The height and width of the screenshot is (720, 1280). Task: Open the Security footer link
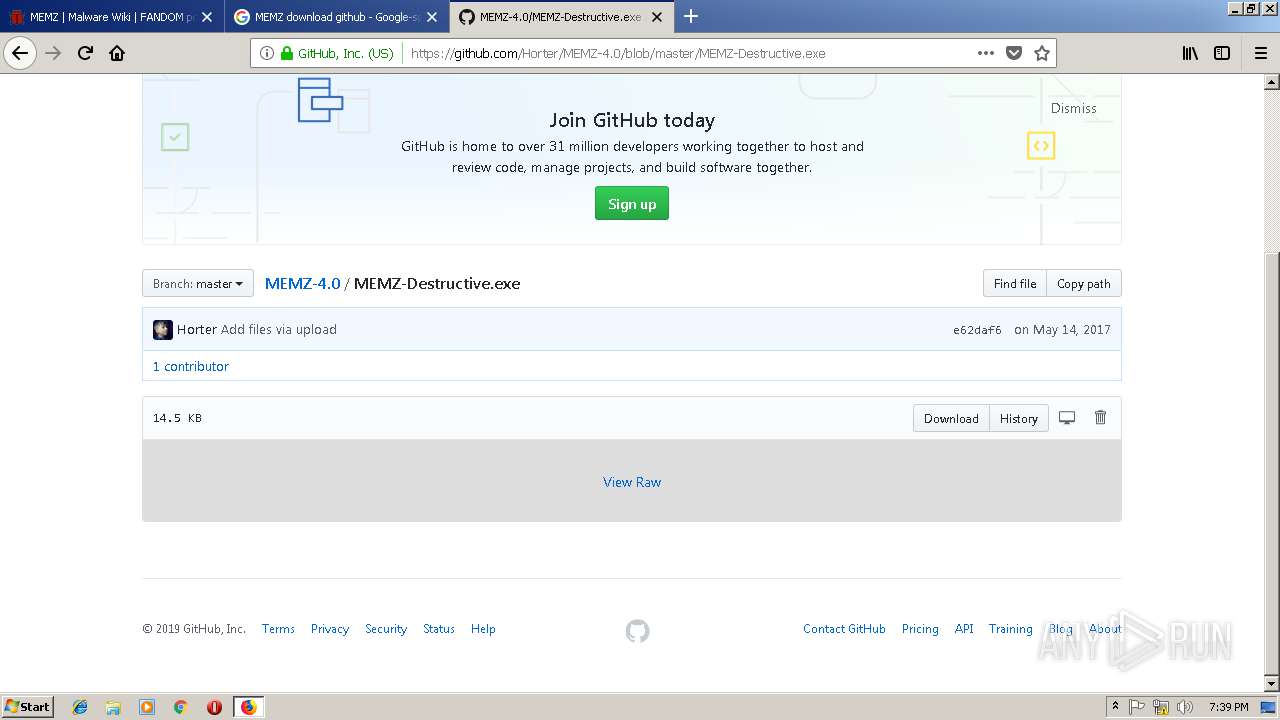pyautogui.click(x=386, y=629)
